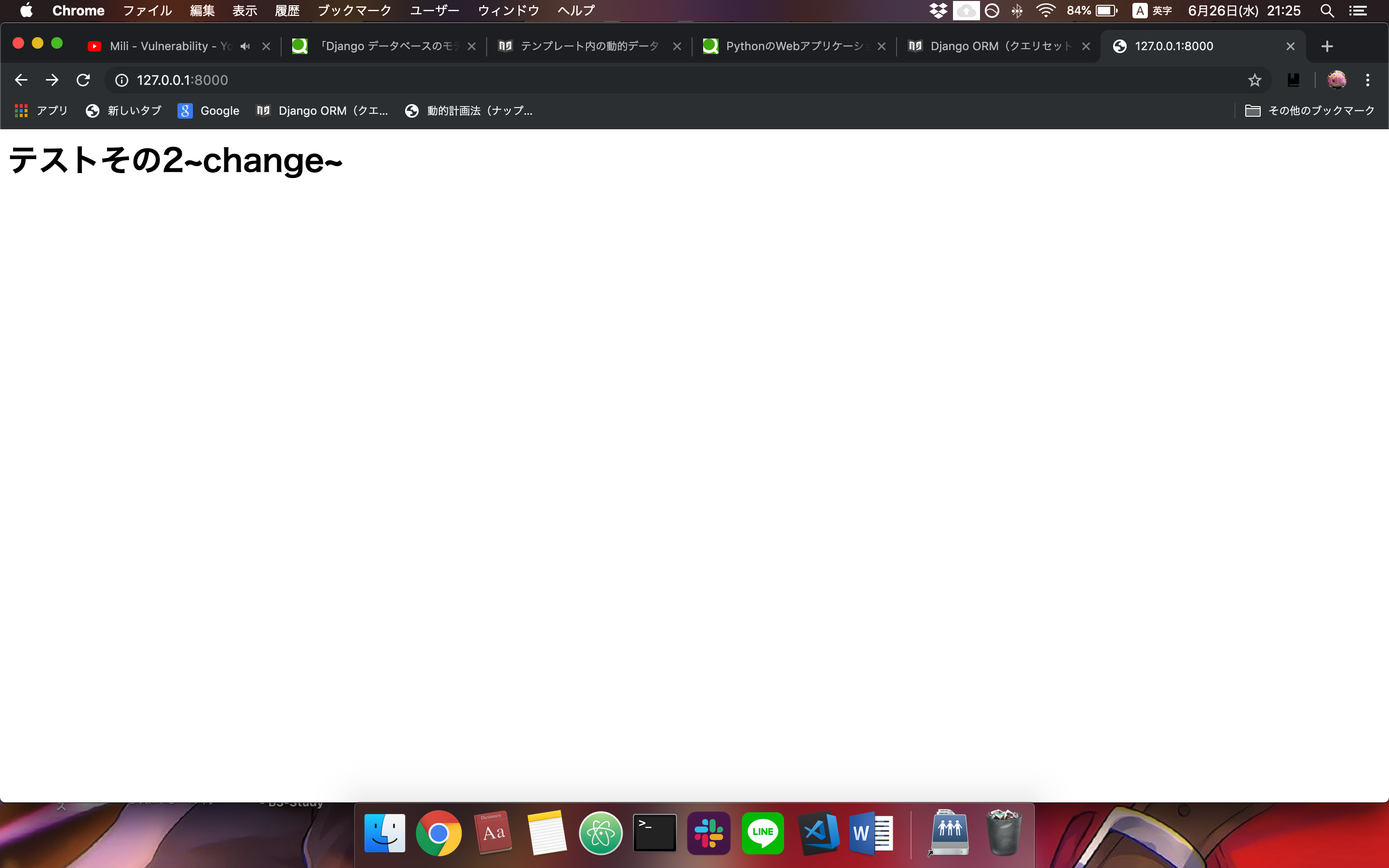Expand the その他のブックマーク folder
Screen dimensions: 1389x868
pyautogui.click(x=1310, y=111)
